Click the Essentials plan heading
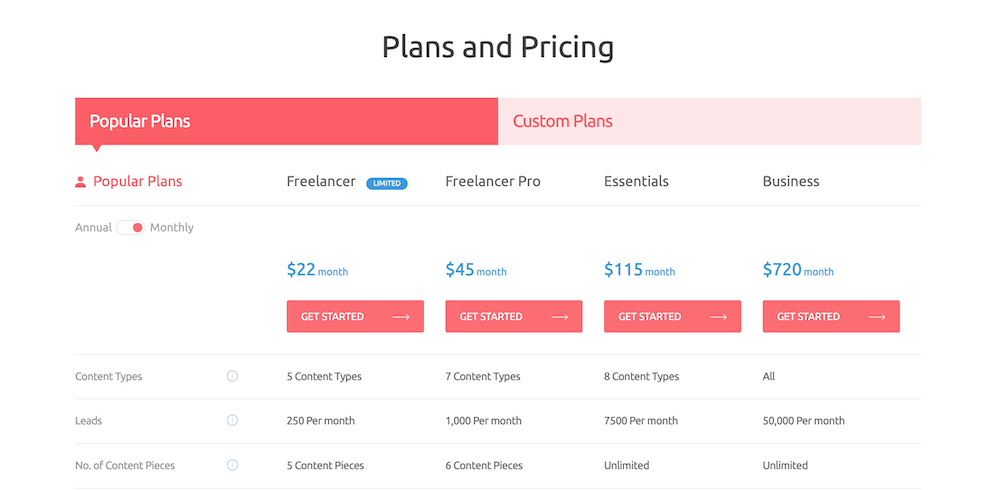 [x=636, y=181]
